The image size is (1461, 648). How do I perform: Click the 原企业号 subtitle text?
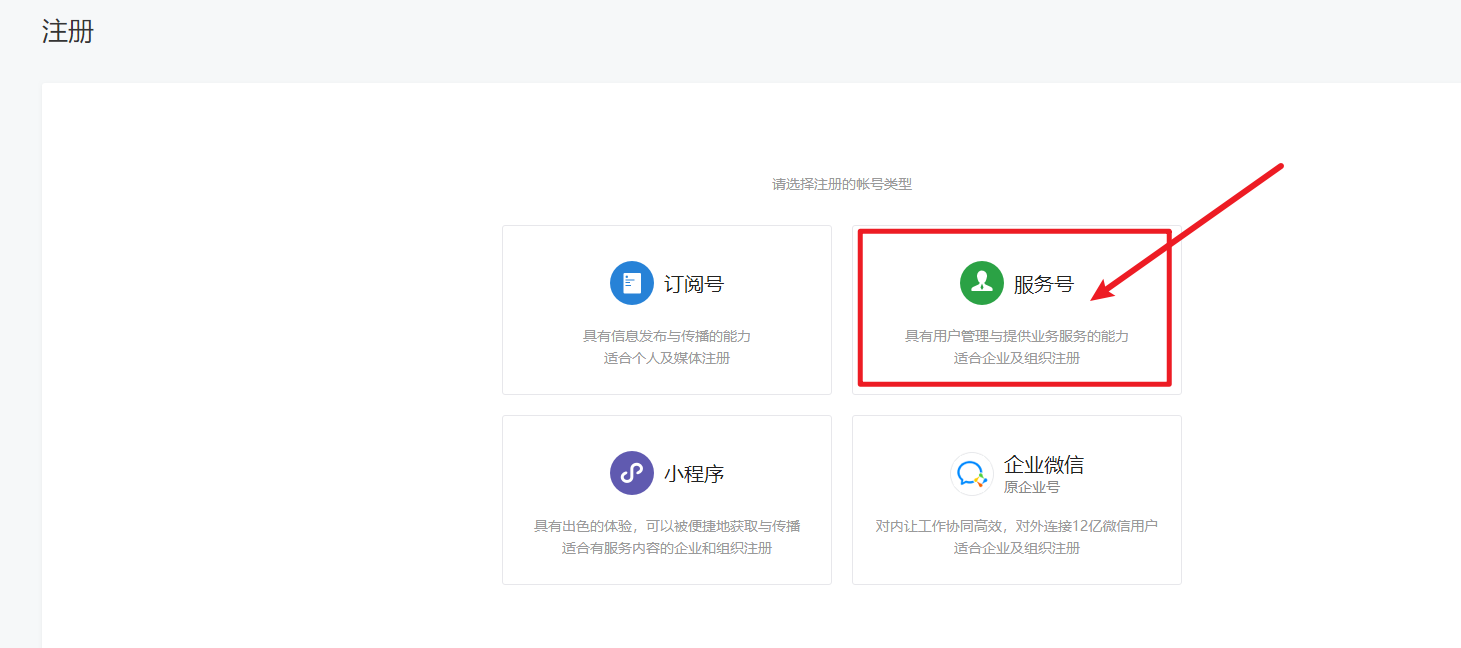coord(1032,487)
